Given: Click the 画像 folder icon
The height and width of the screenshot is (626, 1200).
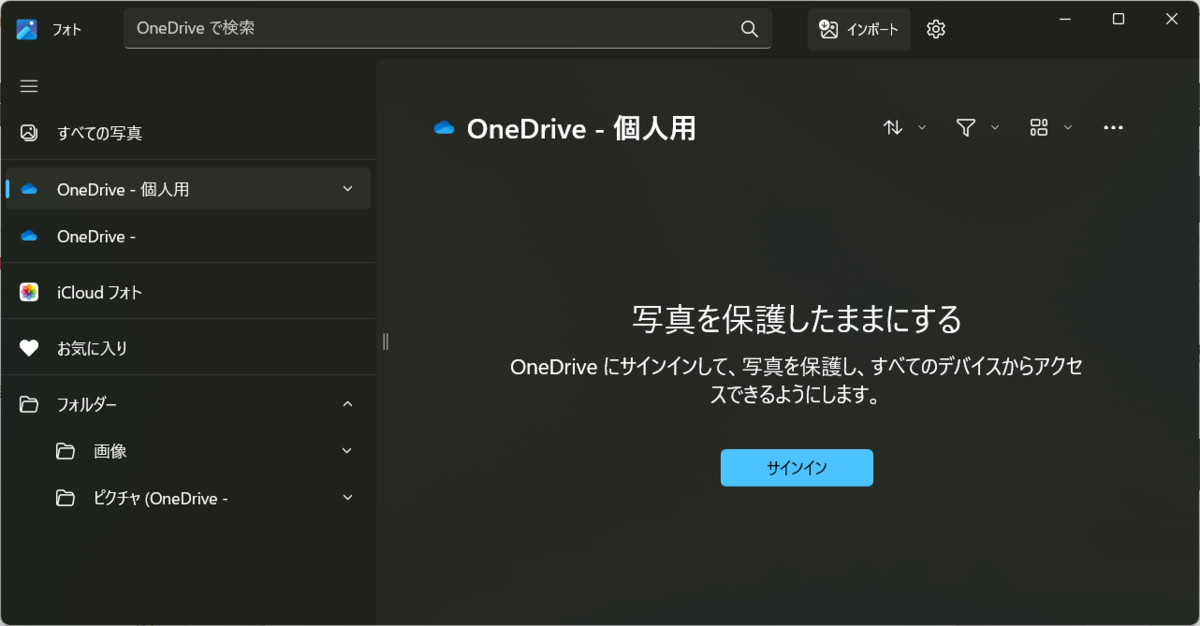Looking at the screenshot, I should [x=66, y=451].
